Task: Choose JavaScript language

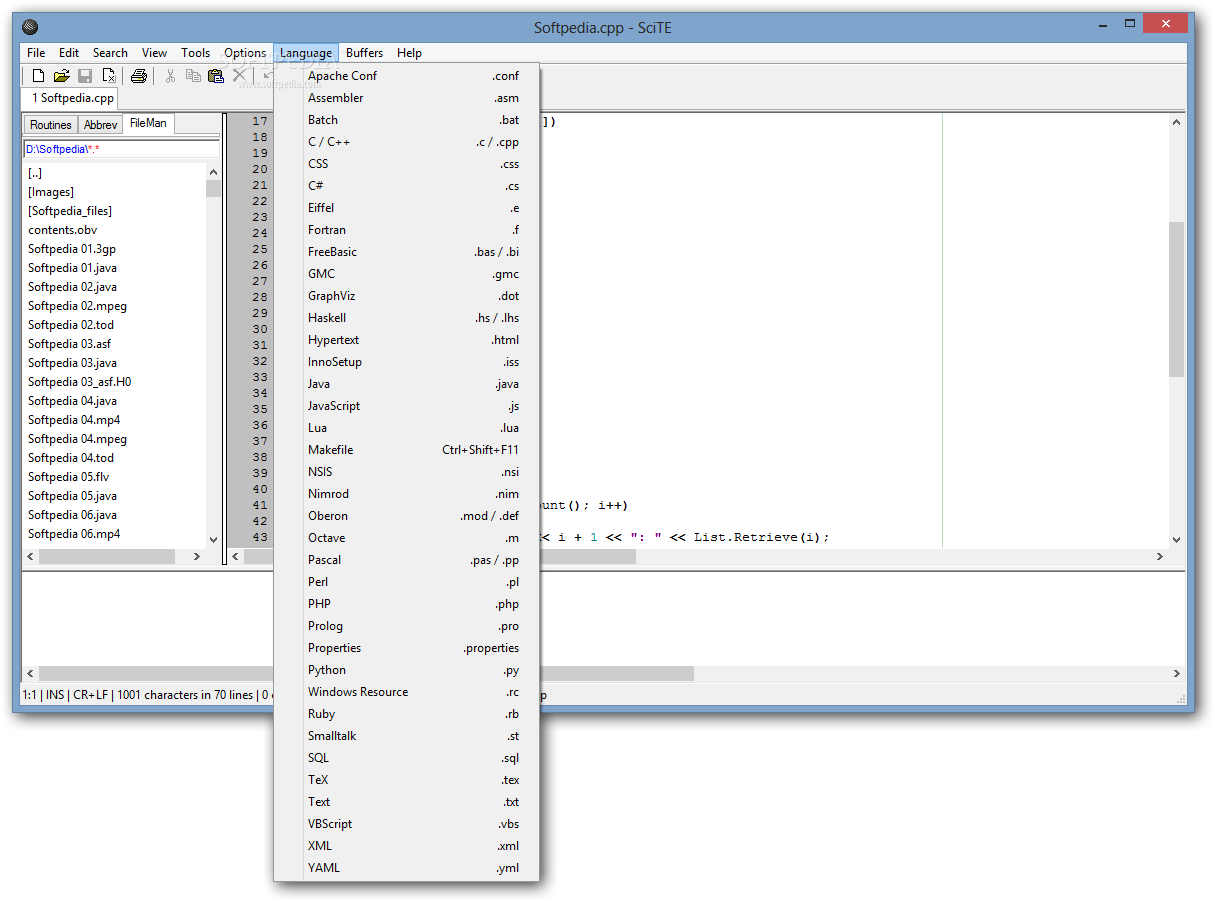Action: [407, 406]
